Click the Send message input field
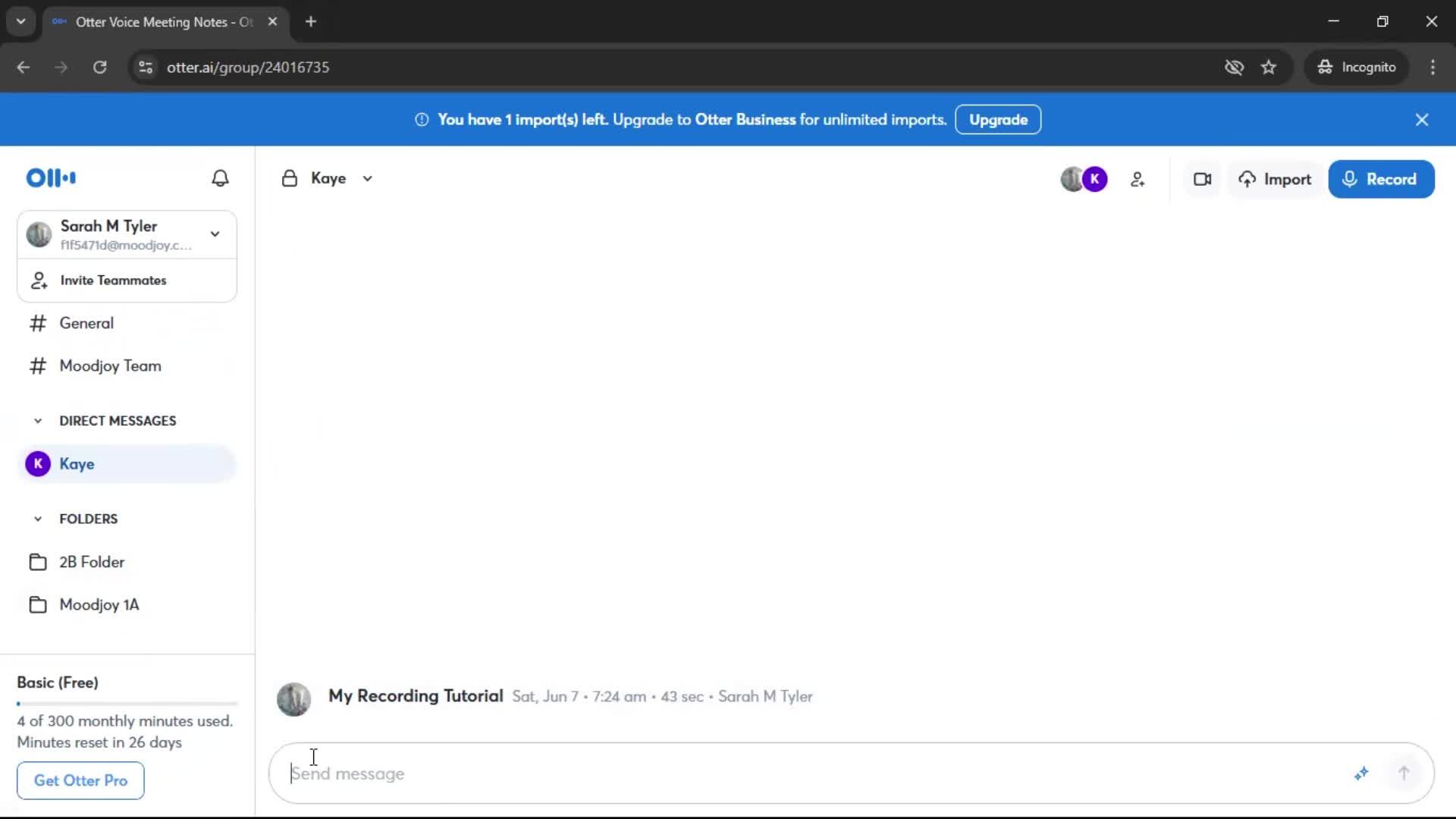The image size is (1456, 819). pos(819,773)
